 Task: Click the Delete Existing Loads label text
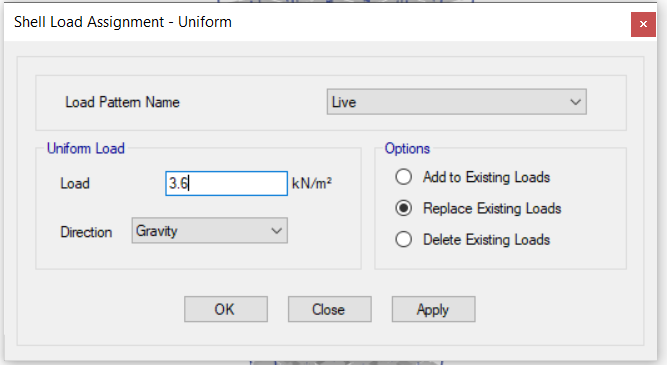(x=486, y=240)
